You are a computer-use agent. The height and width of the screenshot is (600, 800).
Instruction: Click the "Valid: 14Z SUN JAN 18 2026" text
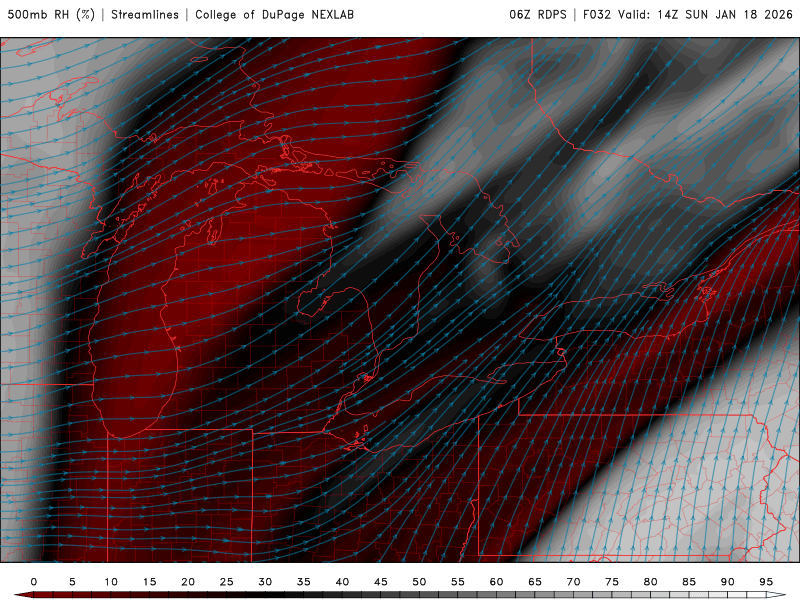point(705,14)
